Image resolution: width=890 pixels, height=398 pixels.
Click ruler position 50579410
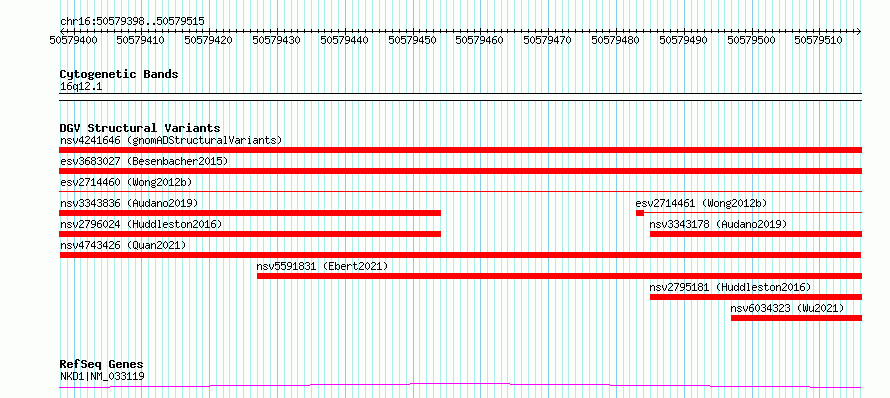click(x=141, y=40)
